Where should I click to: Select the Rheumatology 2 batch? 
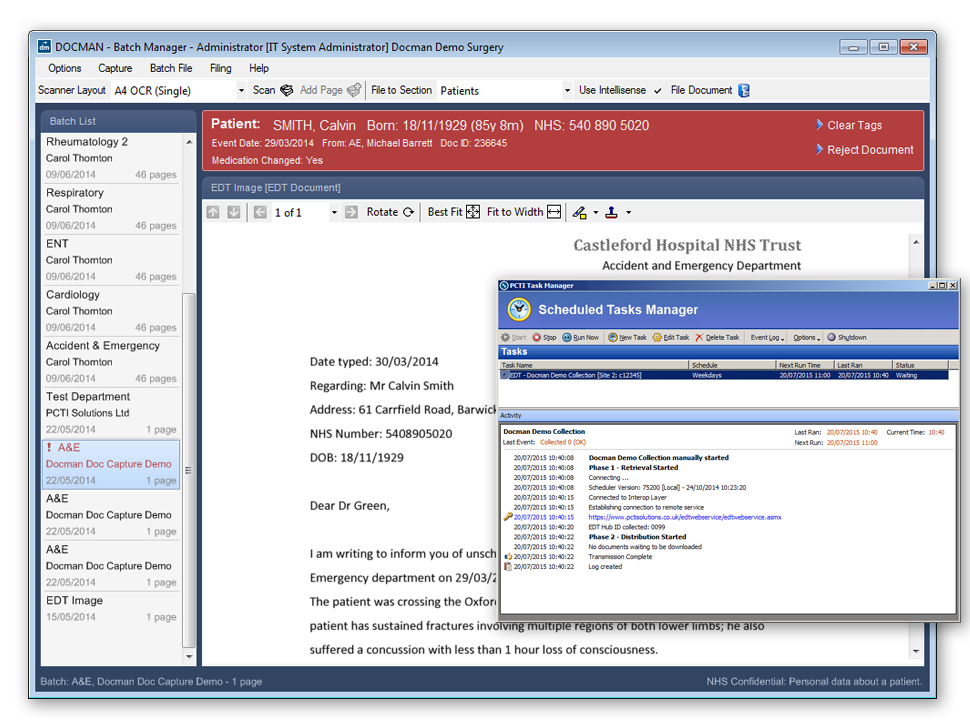[x=111, y=158]
